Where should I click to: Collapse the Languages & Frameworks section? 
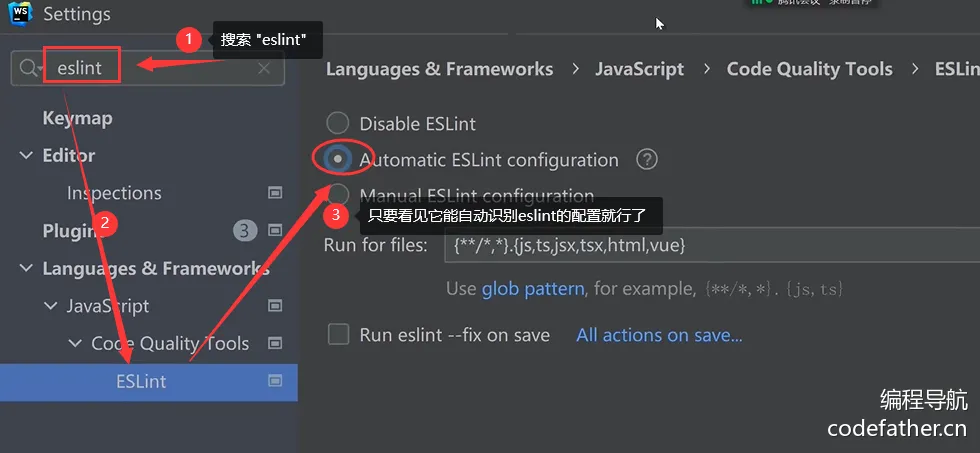pyautogui.click(x=26, y=269)
